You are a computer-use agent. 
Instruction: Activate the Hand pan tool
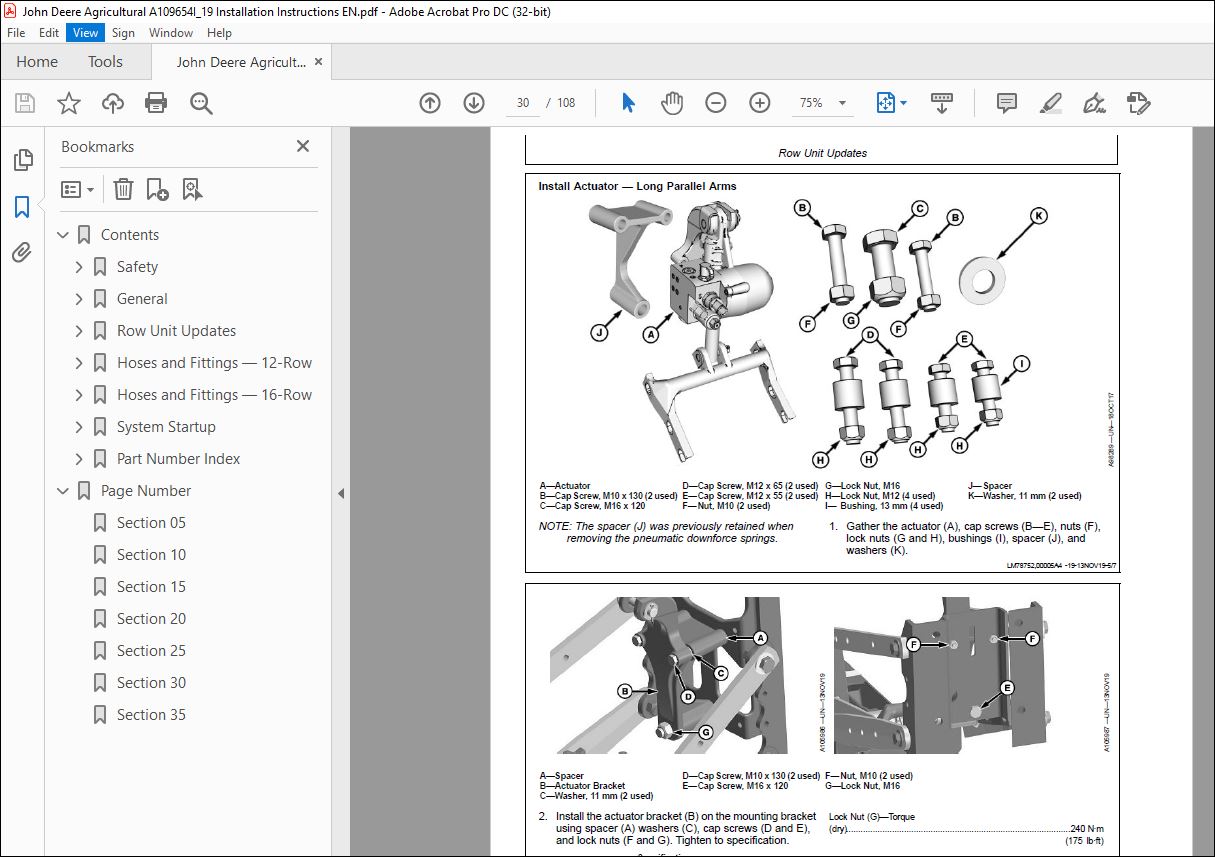(672, 103)
